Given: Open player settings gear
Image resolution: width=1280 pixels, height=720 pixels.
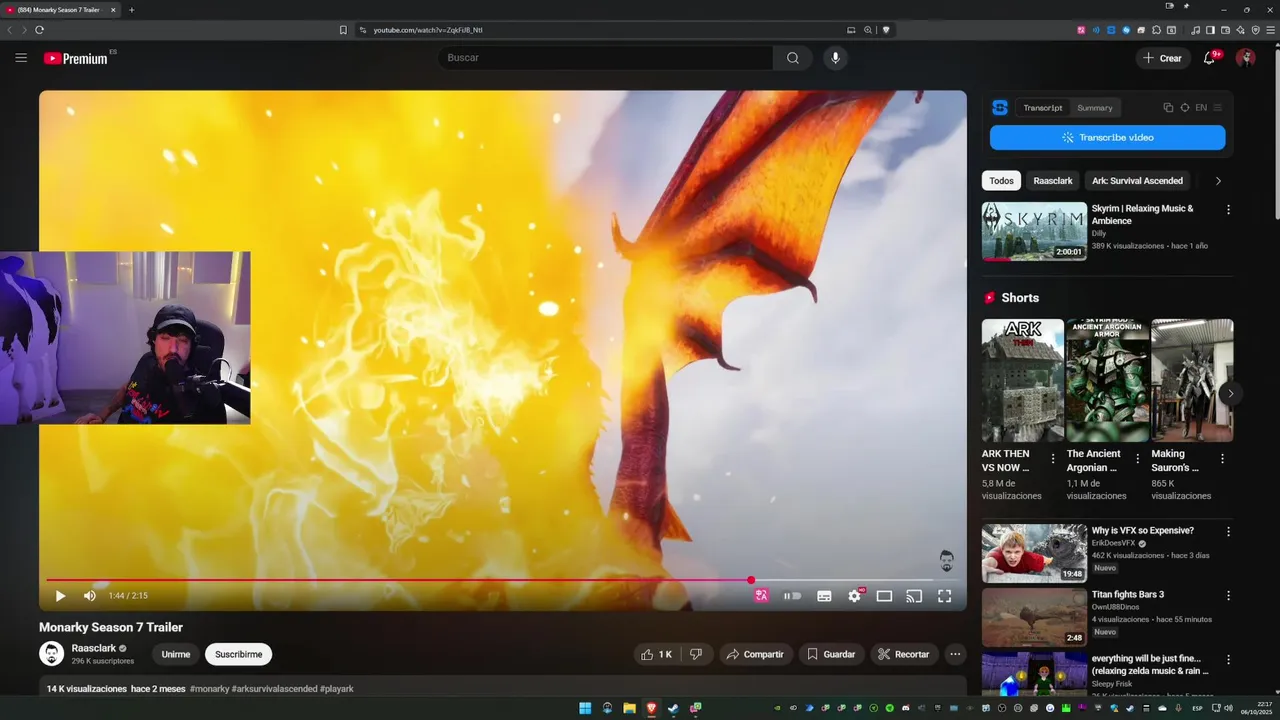Looking at the screenshot, I should (855, 596).
